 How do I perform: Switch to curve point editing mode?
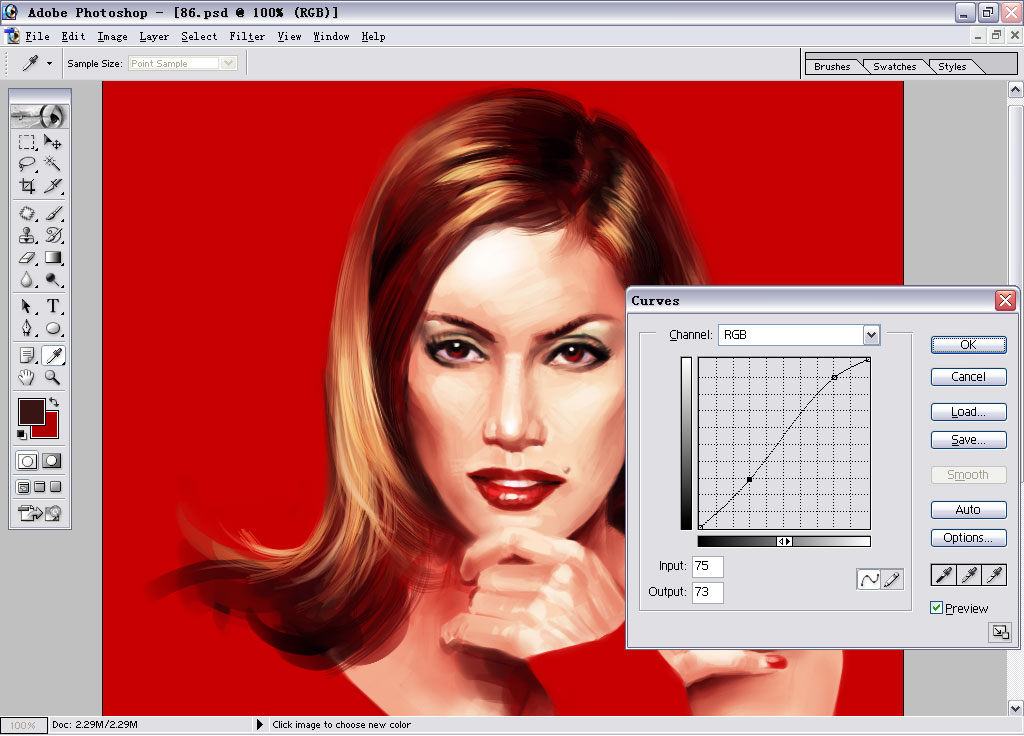[869, 579]
